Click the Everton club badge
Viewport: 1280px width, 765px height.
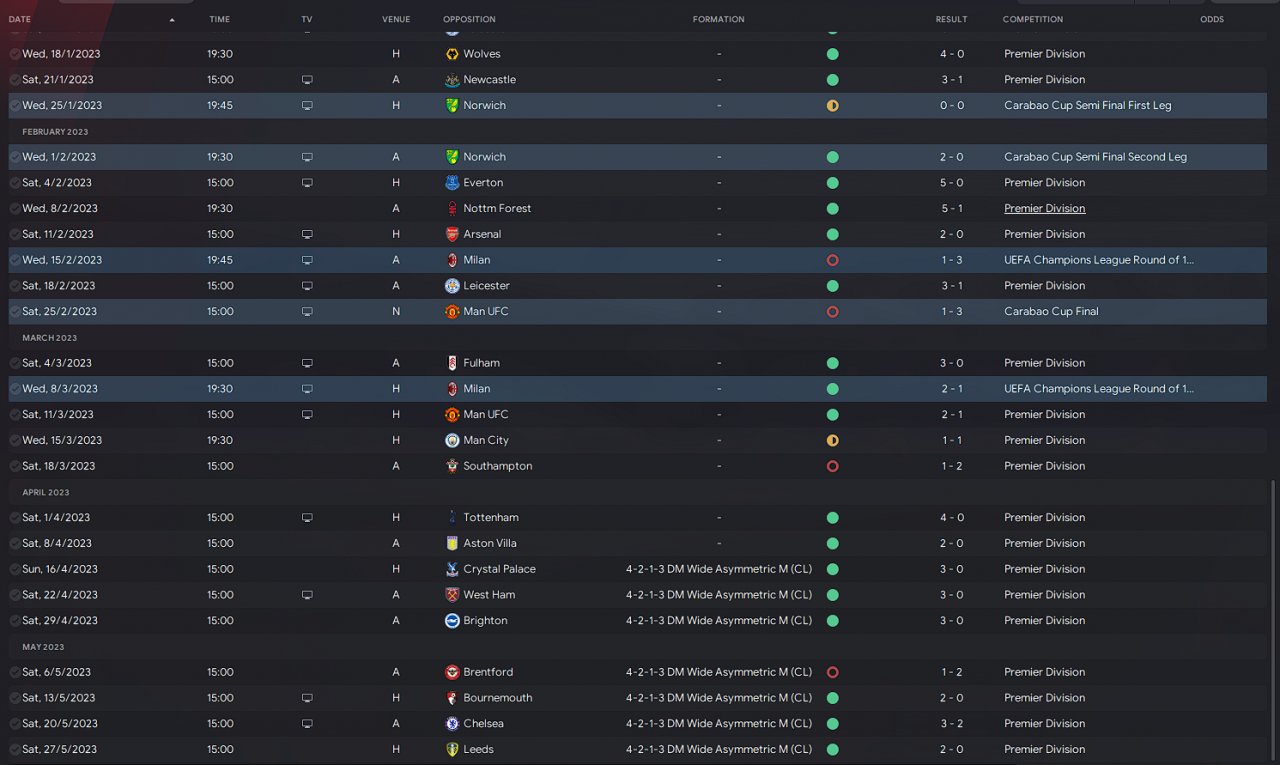(452, 183)
